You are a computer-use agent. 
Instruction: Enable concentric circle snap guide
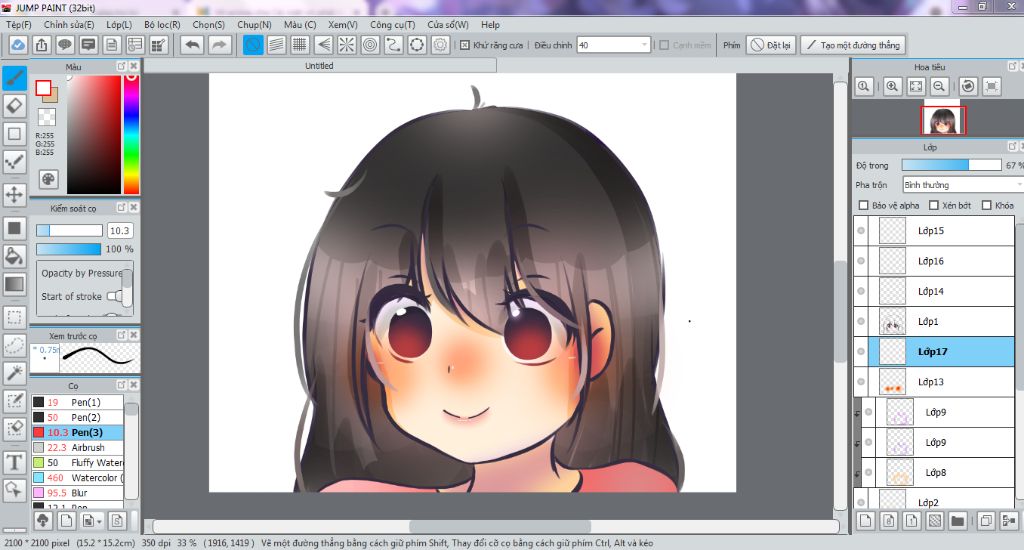pos(370,45)
